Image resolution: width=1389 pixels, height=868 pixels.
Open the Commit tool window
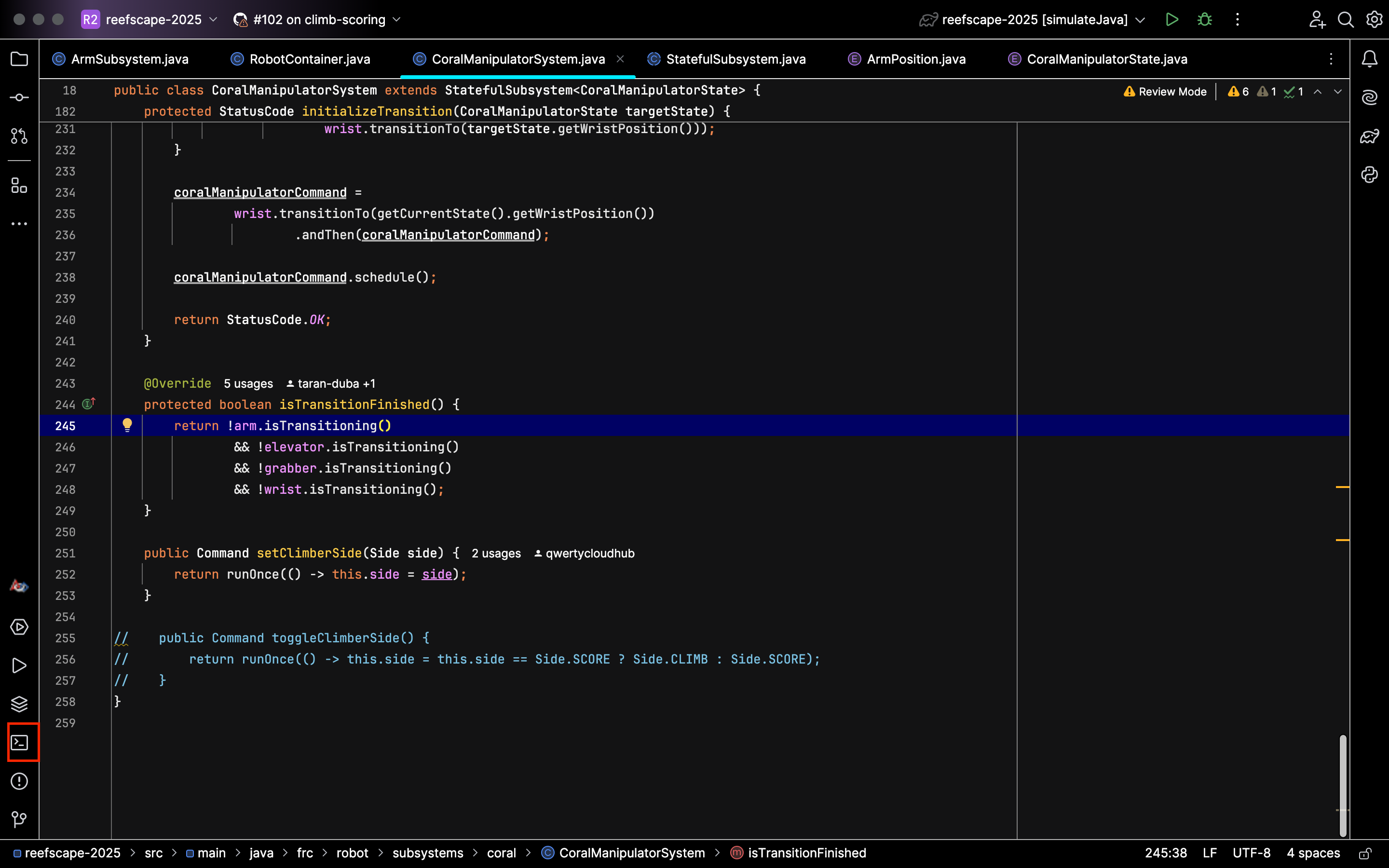[x=19, y=97]
